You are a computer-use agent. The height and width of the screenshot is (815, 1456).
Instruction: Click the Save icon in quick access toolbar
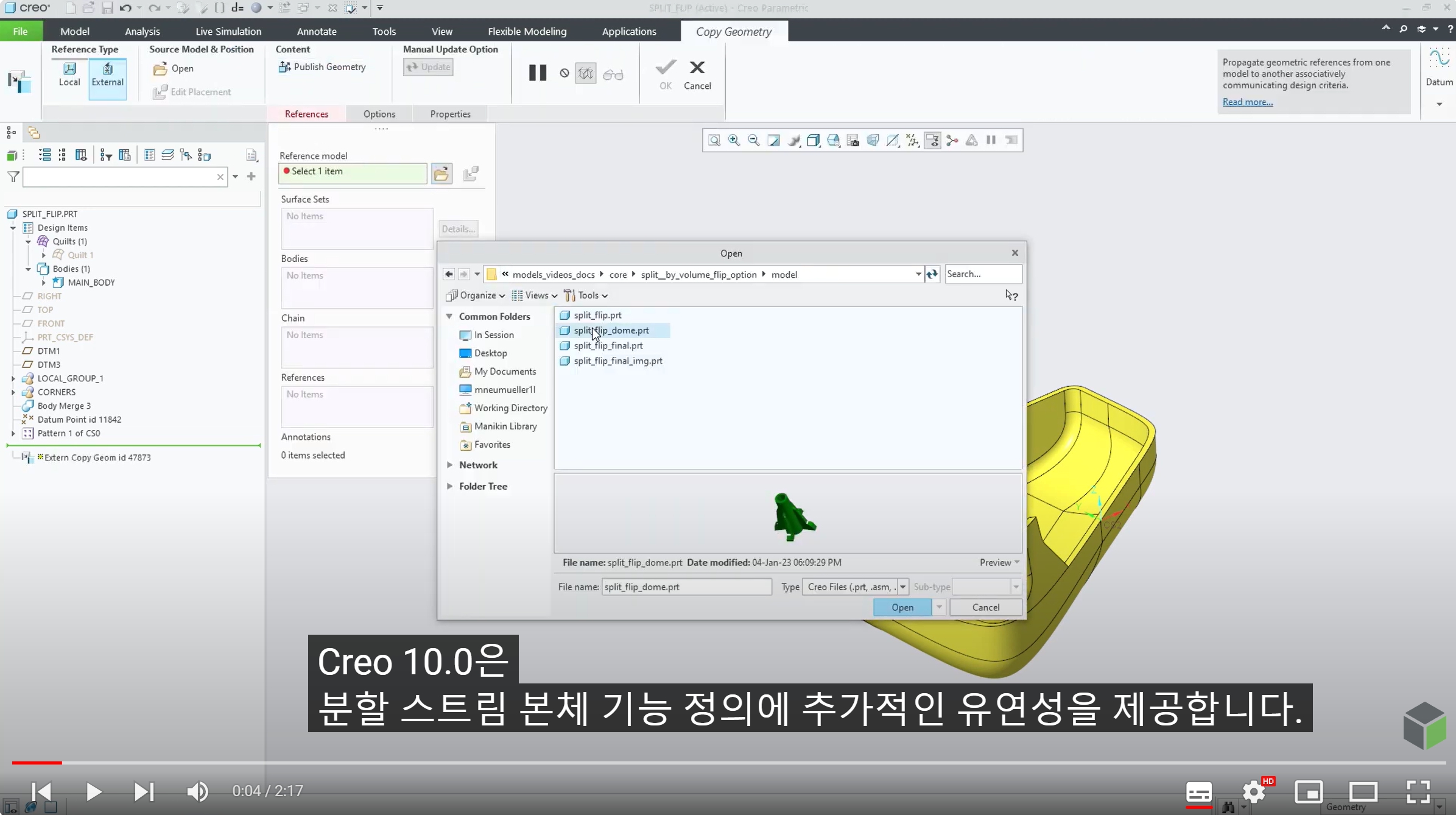coord(107,8)
